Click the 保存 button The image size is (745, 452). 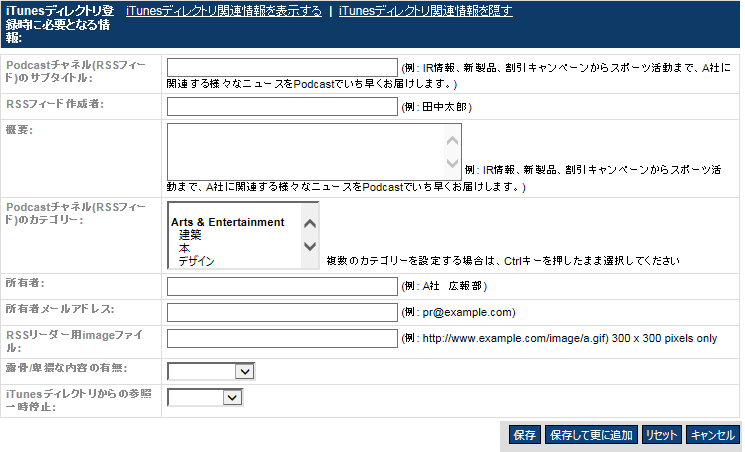[x=525, y=435]
